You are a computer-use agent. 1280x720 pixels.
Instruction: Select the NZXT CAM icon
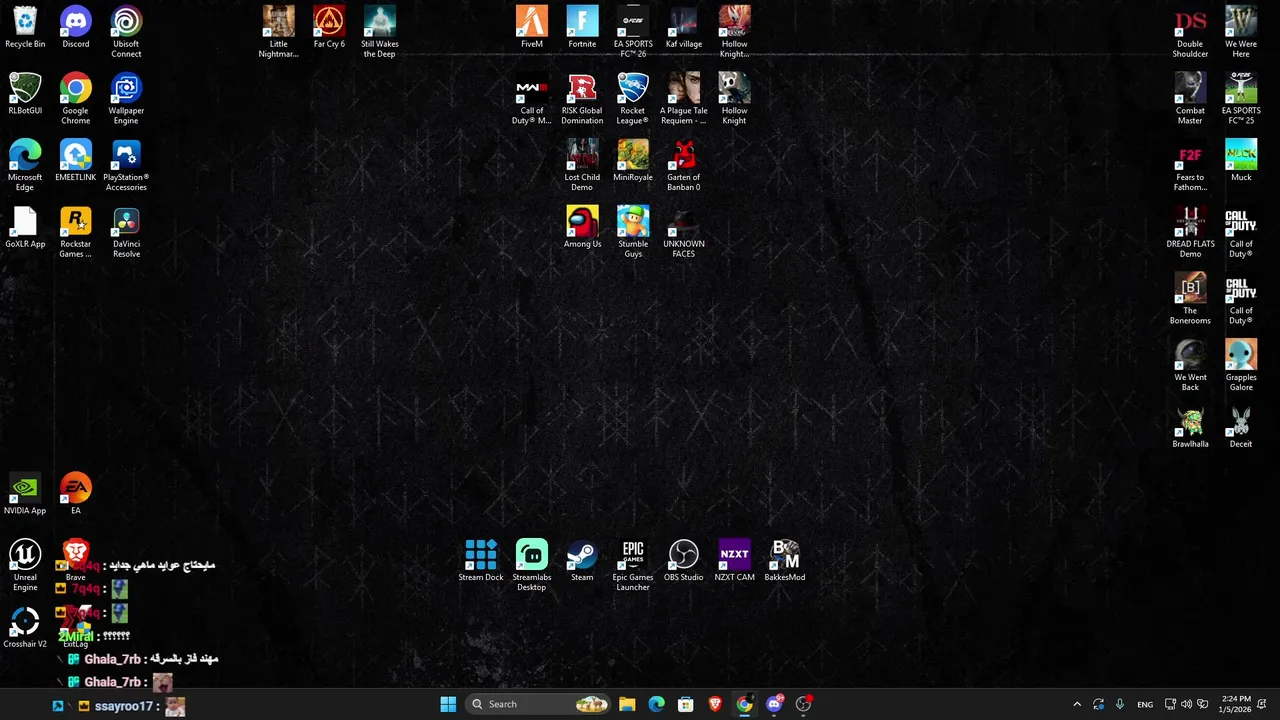[x=735, y=561]
